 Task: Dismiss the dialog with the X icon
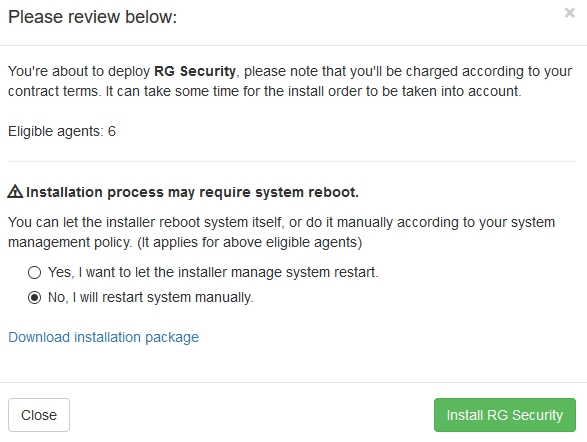pos(569,13)
